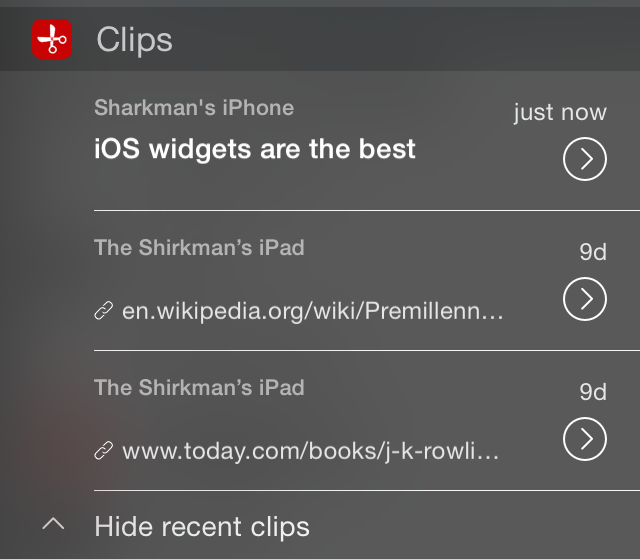This screenshot has height=559, width=640.
Task: Tap the arrow button for the today.com clip
Action: [x=585, y=439]
